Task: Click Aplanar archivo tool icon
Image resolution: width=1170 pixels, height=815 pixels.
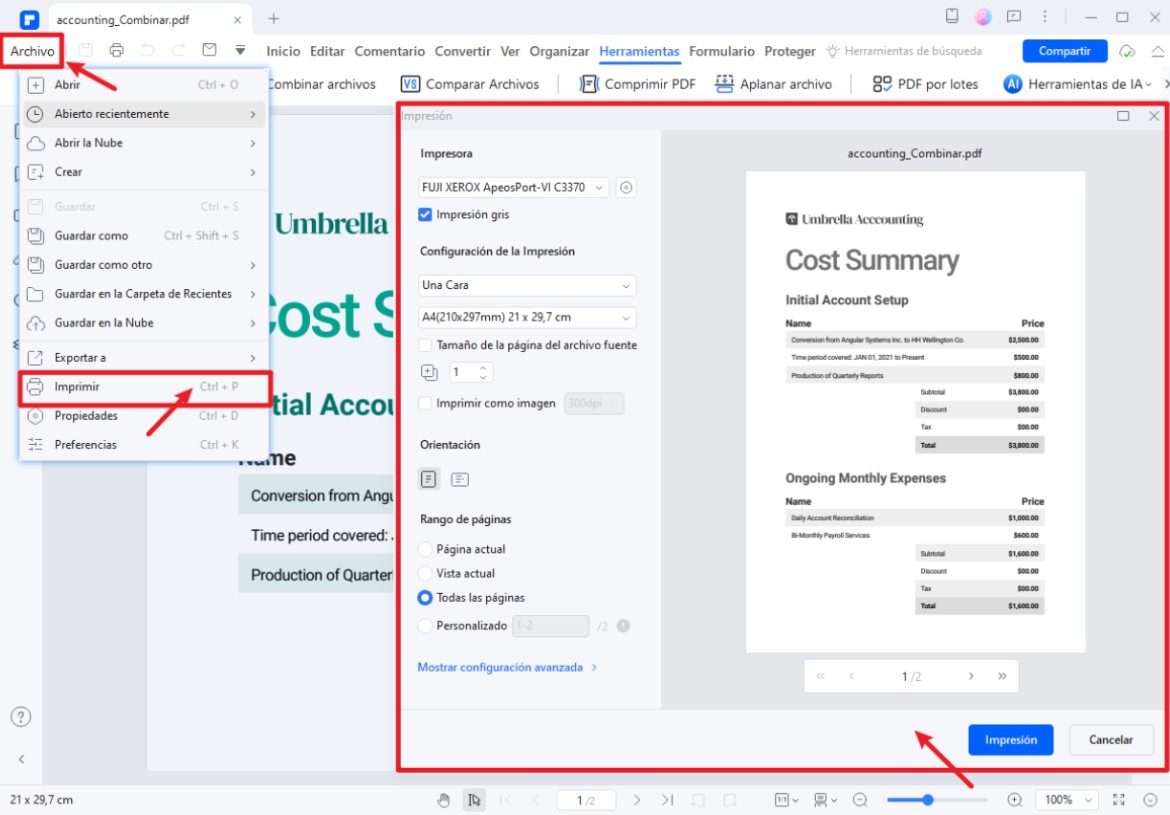Action: (x=725, y=84)
